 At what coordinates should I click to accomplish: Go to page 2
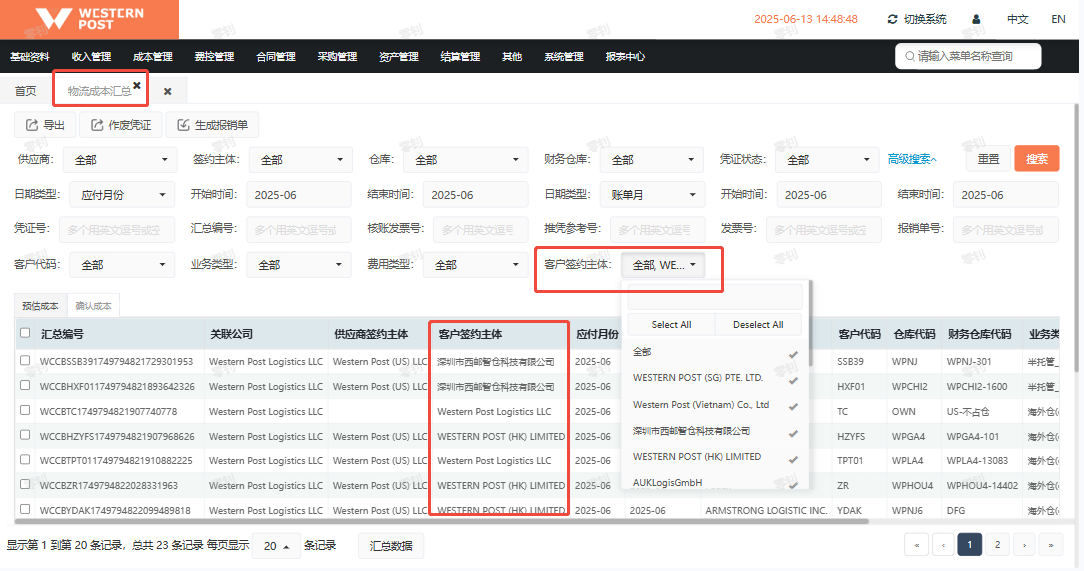click(x=997, y=545)
